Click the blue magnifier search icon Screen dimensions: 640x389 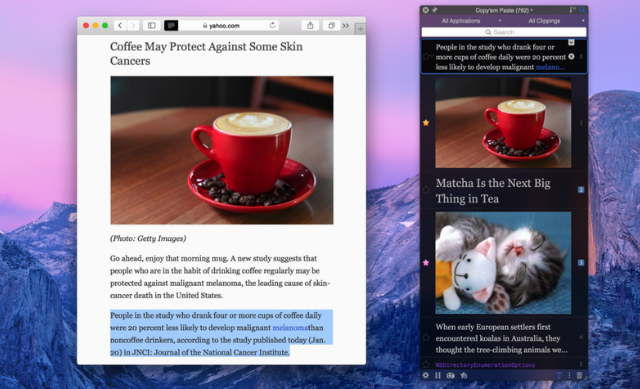pyautogui.click(x=582, y=10)
